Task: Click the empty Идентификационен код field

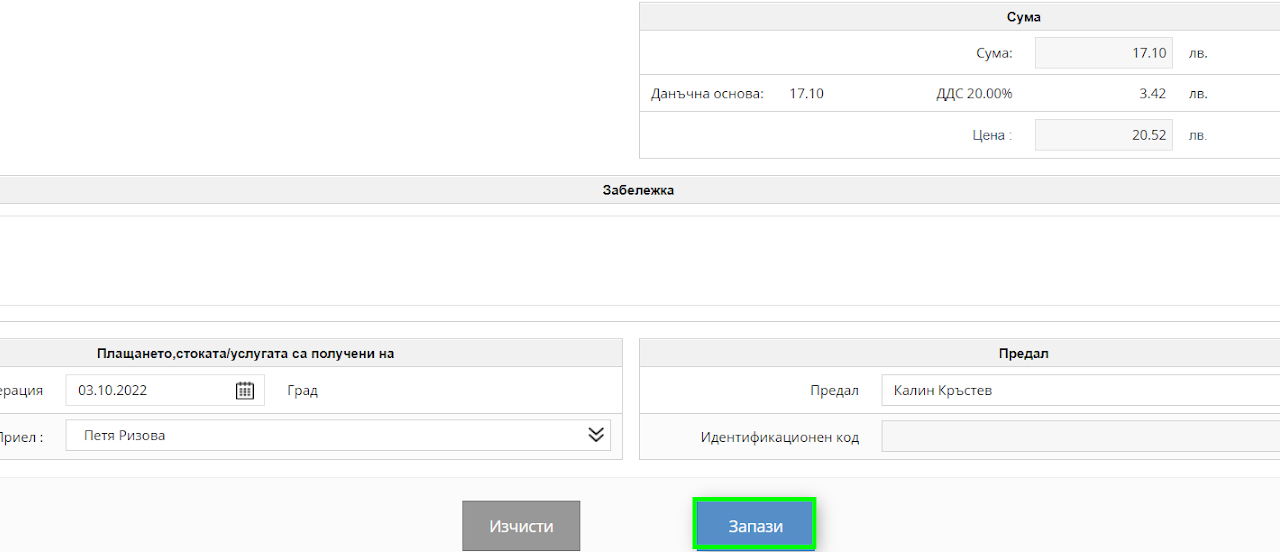Action: pos(1080,437)
